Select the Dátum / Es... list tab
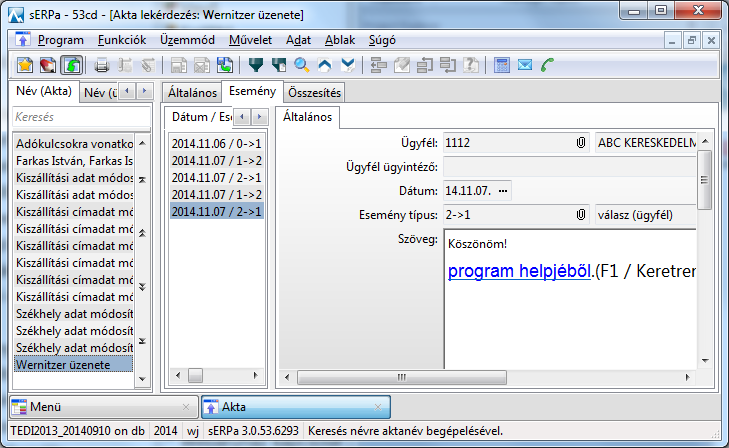729x448 pixels. point(201,117)
